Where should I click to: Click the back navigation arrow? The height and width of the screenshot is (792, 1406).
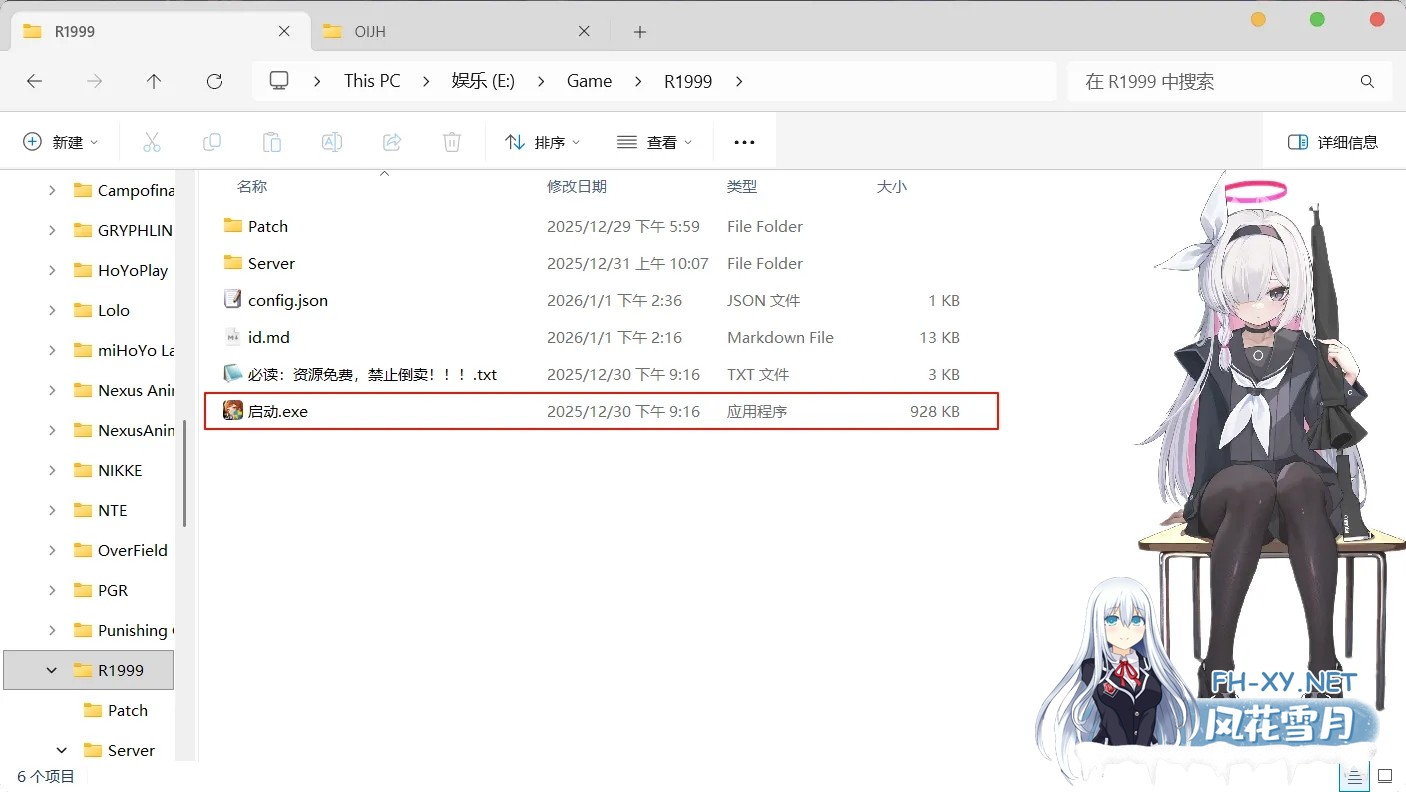pos(34,81)
